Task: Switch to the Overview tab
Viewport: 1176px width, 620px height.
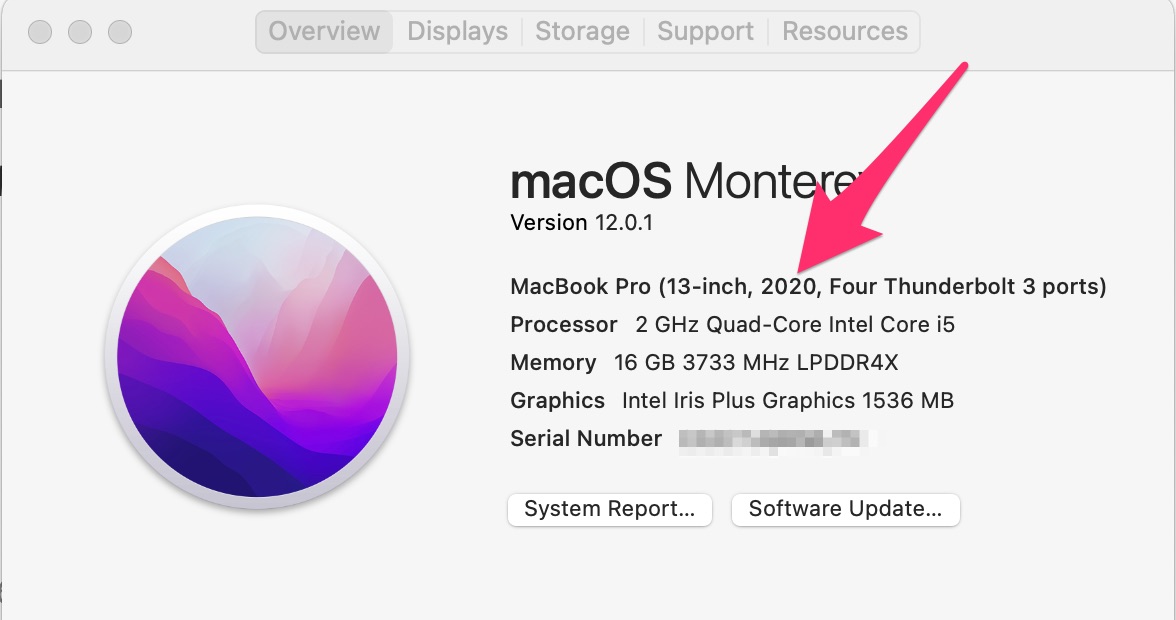Action: [x=324, y=31]
